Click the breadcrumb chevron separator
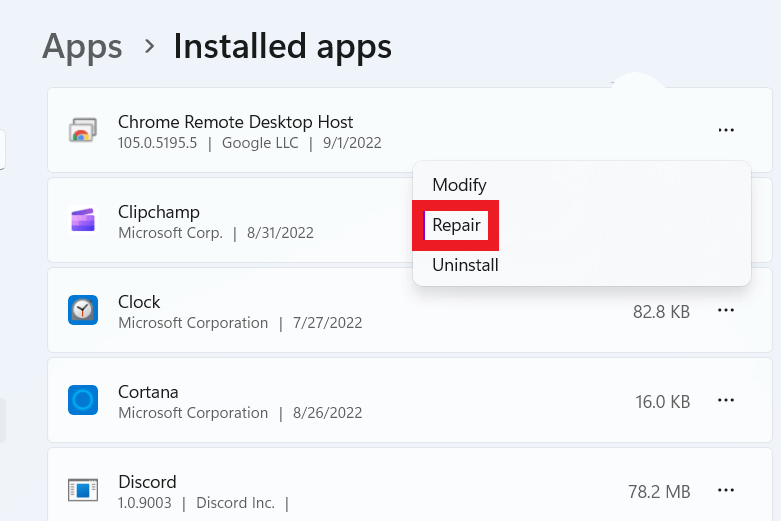 149,46
